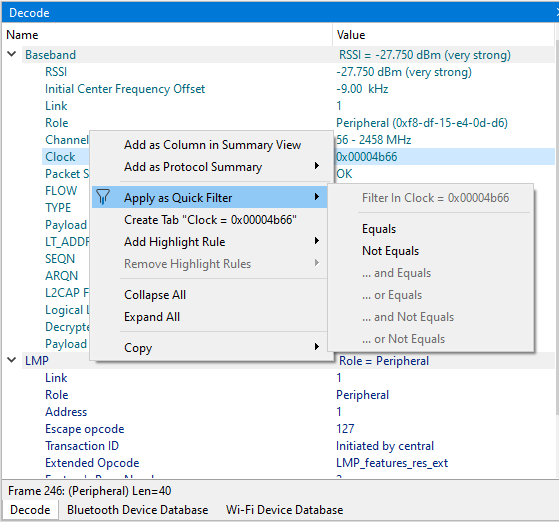559x522 pixels.
Task: Switch to the Decode tab
Action: point(30,510)
